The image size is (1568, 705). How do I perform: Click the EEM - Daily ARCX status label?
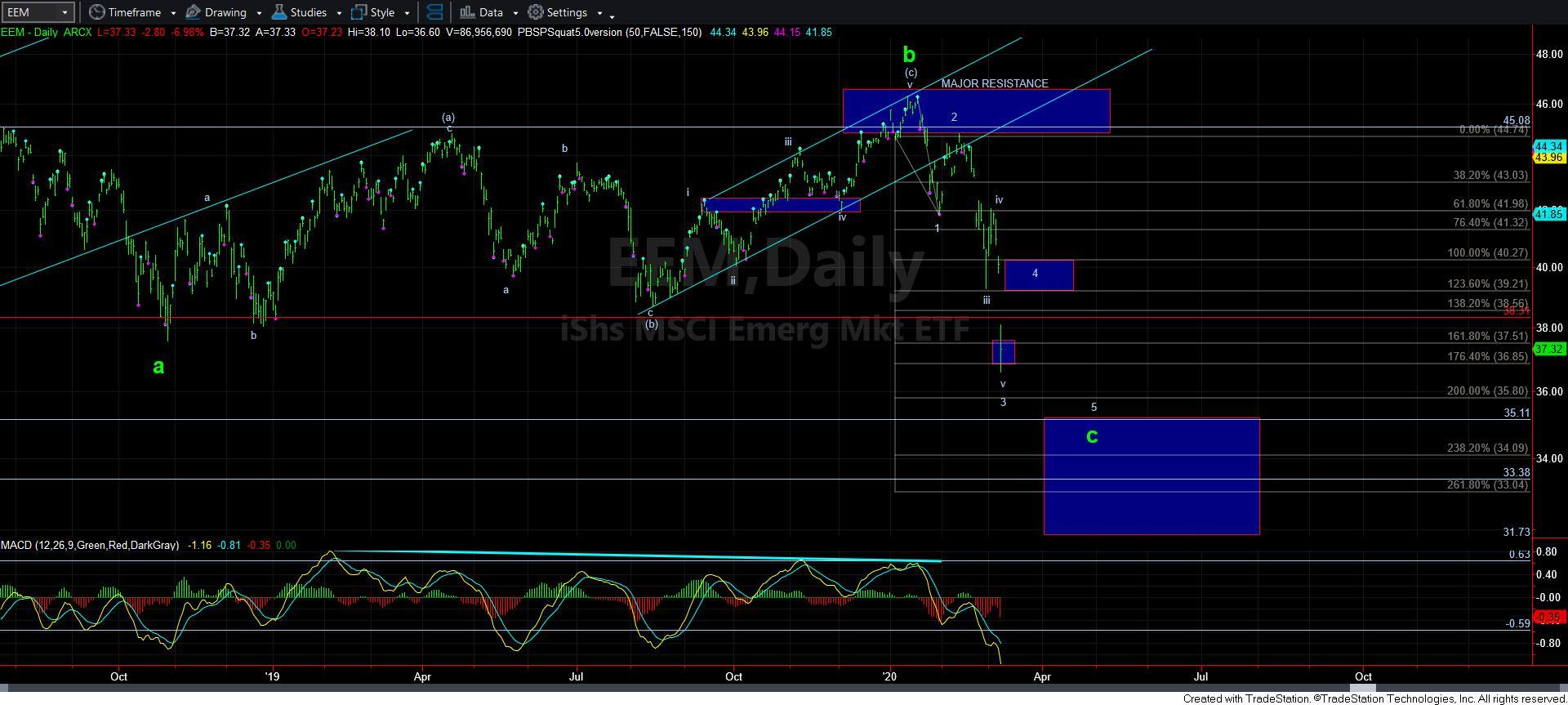(46, 32)
